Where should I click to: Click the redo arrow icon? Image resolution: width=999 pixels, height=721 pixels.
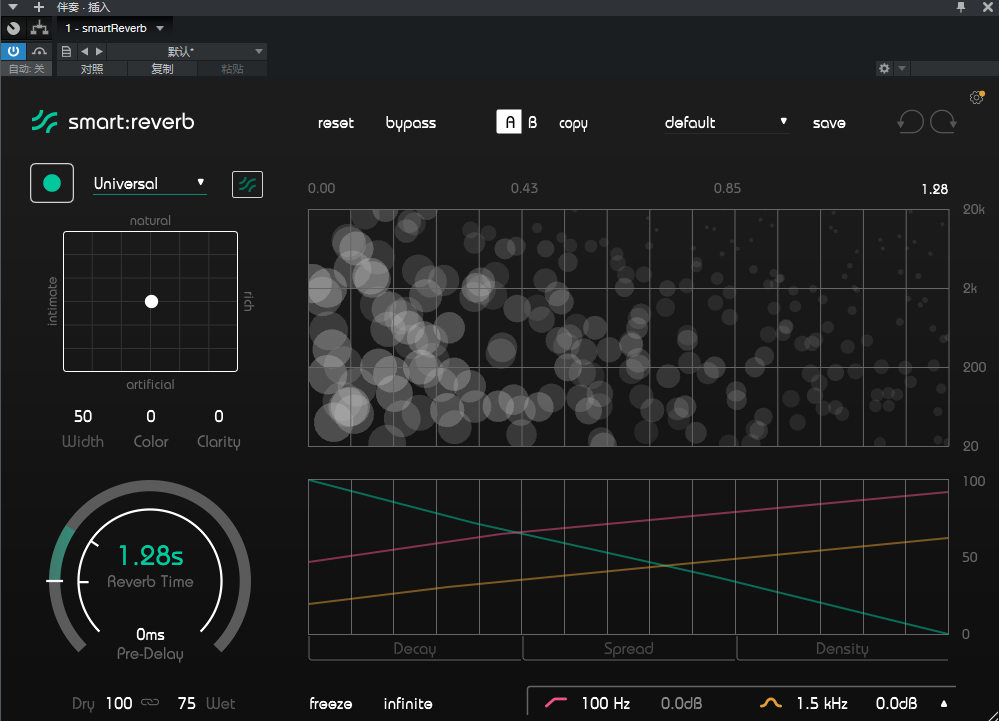[x=944, y=122]
